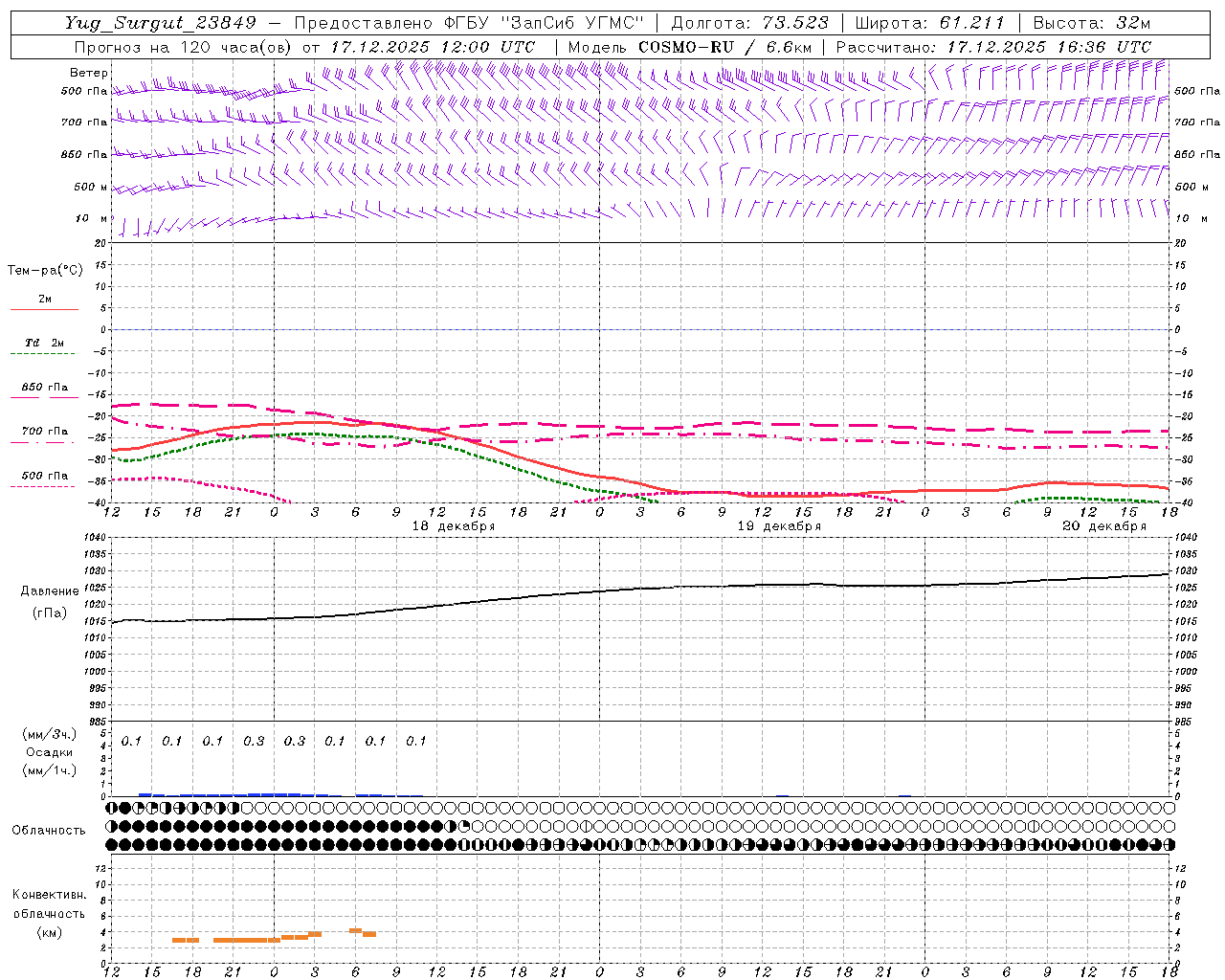Select the 18 декабря date label

click(454, 526)
